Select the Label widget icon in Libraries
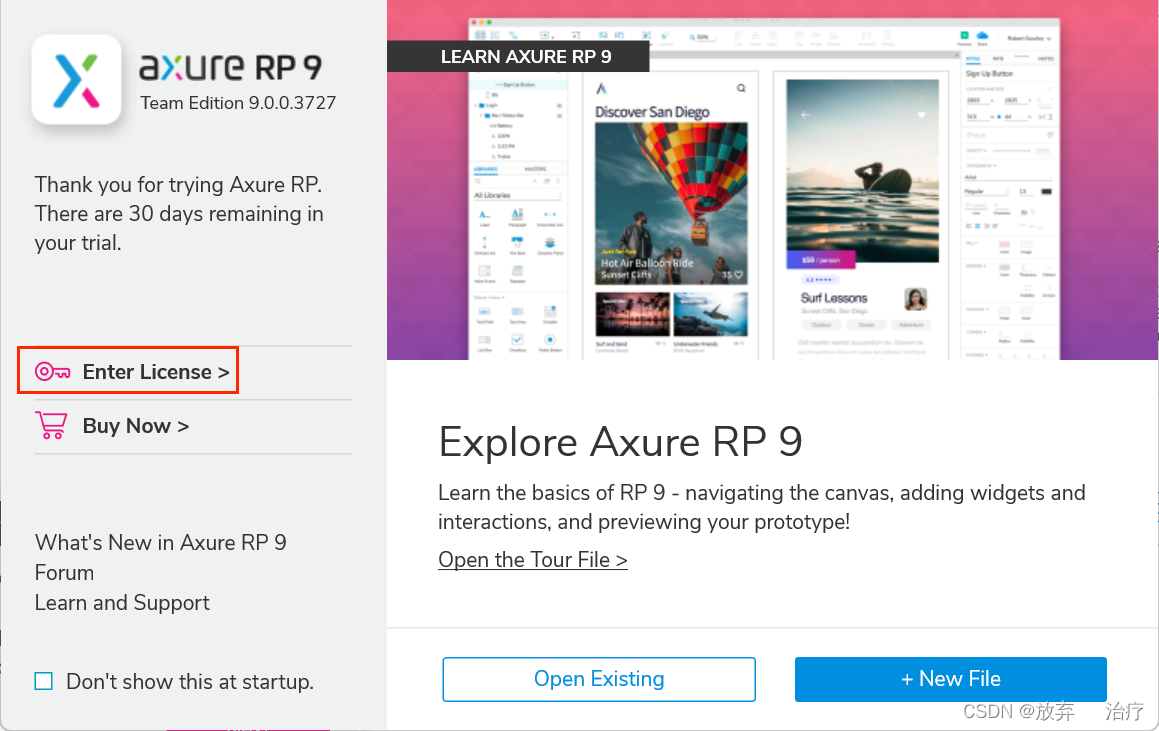 pyautogui.click(x=482, y=212)
